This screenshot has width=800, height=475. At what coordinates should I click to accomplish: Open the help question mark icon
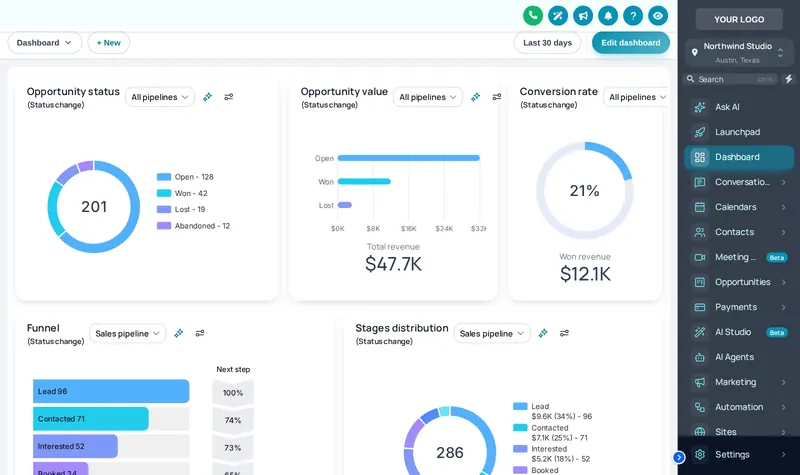[x=633, y=16]
